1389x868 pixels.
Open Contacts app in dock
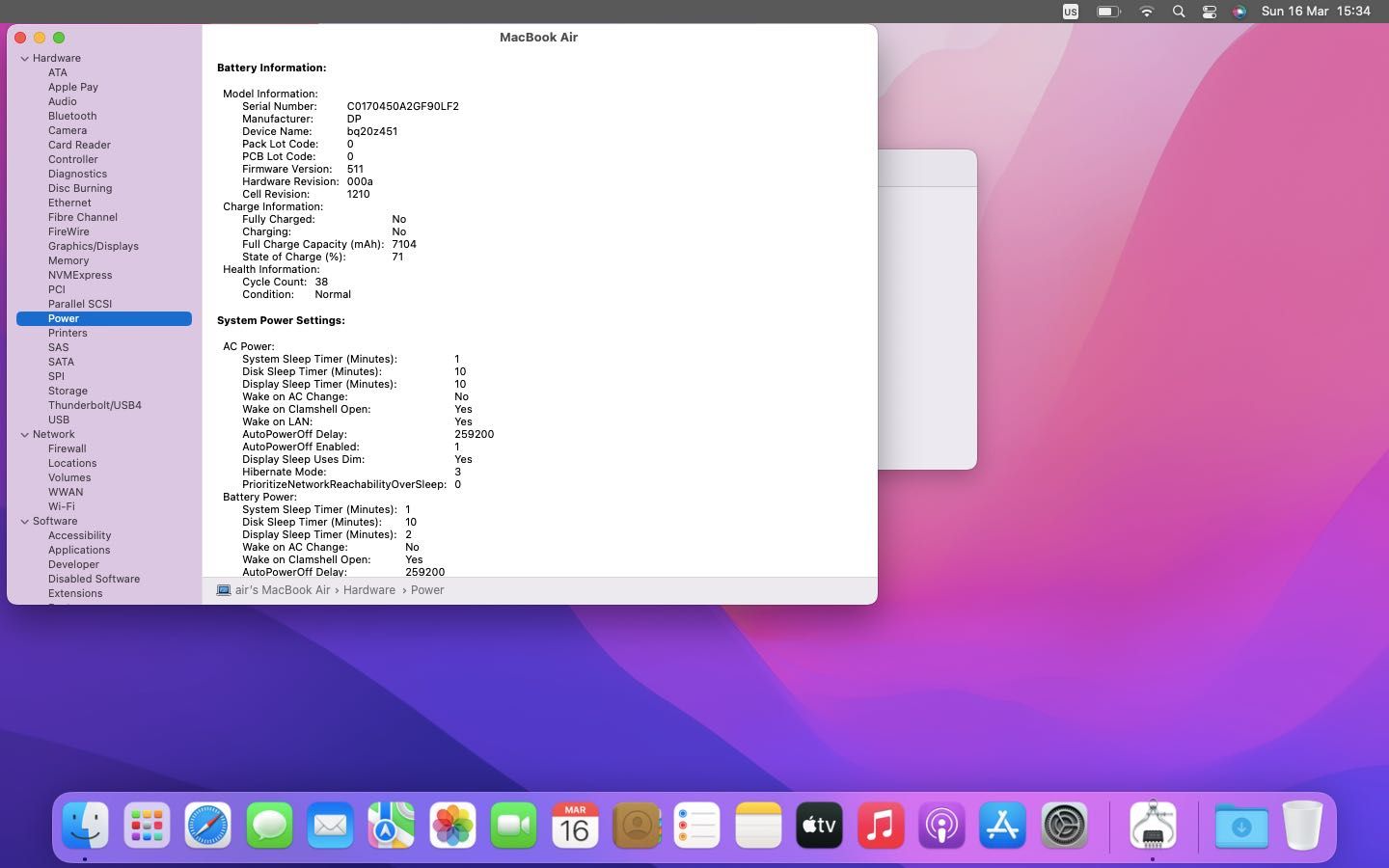[x=636, y=826]
